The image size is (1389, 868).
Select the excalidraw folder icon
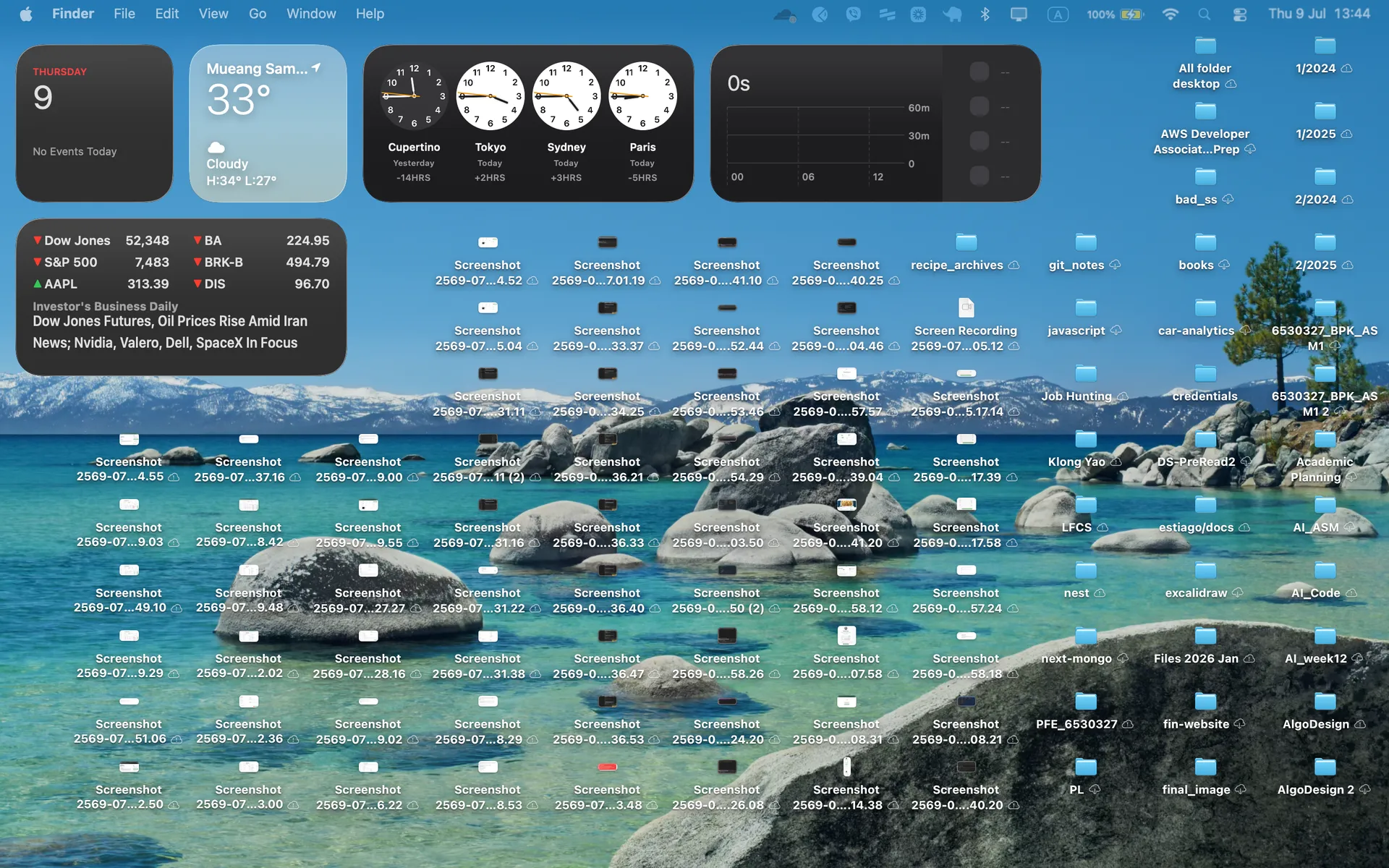pyautogui.click(x=1205, y=570)
